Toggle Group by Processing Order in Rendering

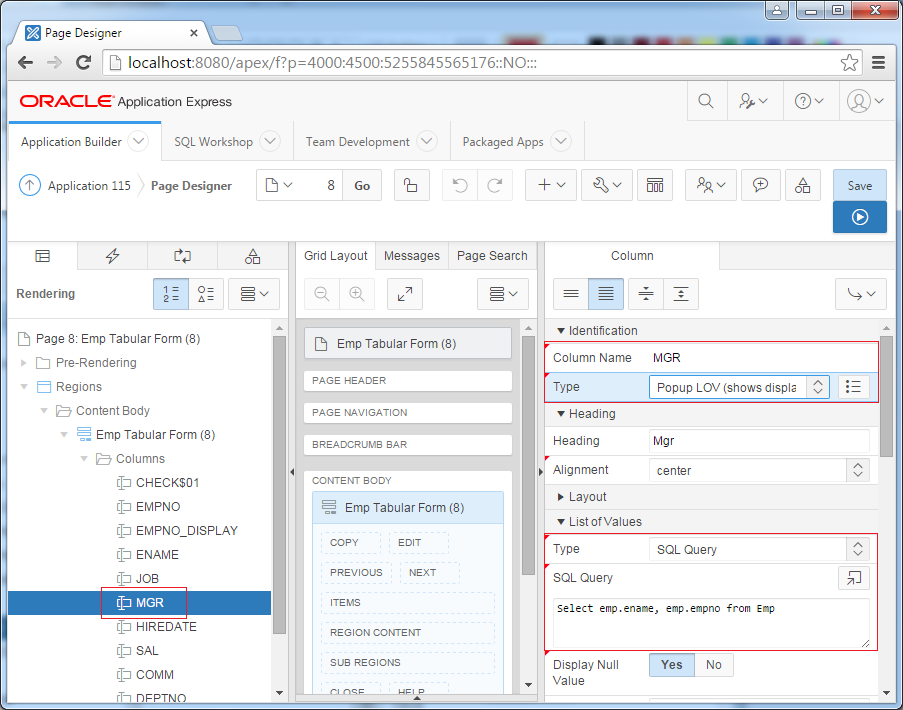pos(171,294)
